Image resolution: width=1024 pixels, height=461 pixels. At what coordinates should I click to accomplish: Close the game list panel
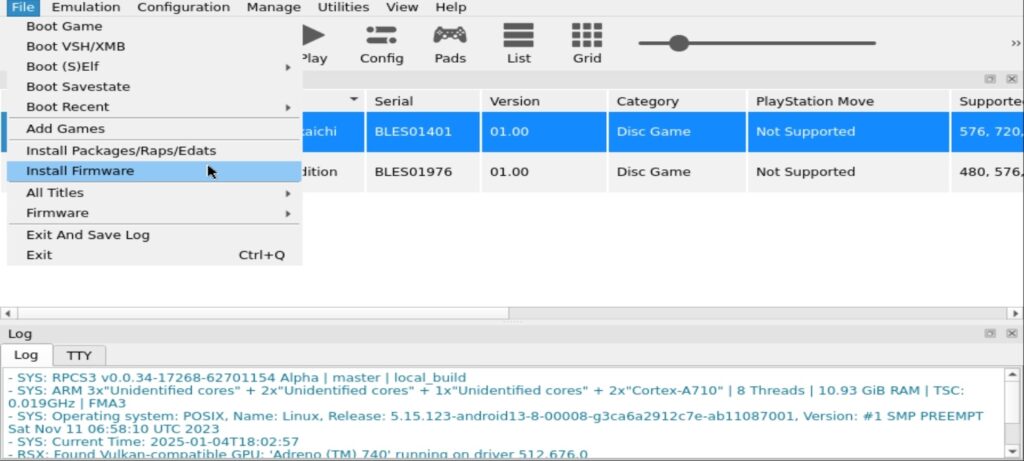[x=1012, y=79]
